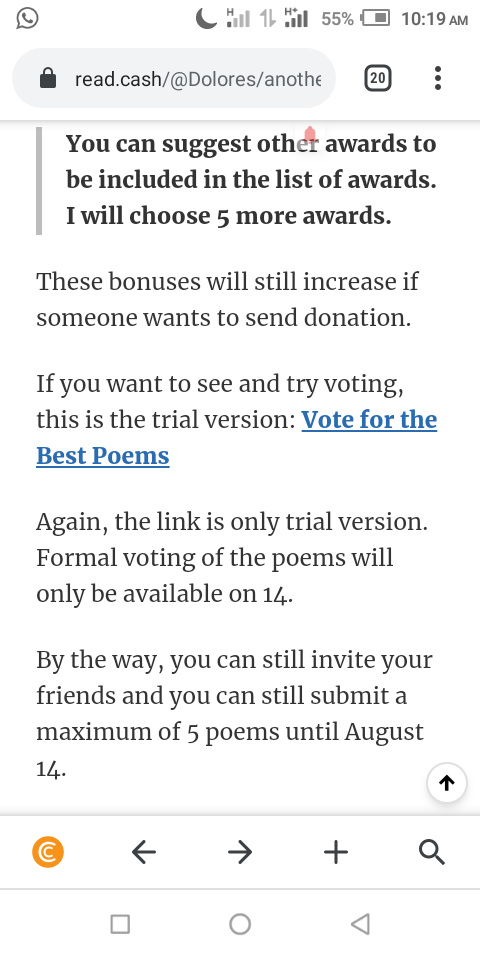Open a new tab with plus icon

pos(336,852)
